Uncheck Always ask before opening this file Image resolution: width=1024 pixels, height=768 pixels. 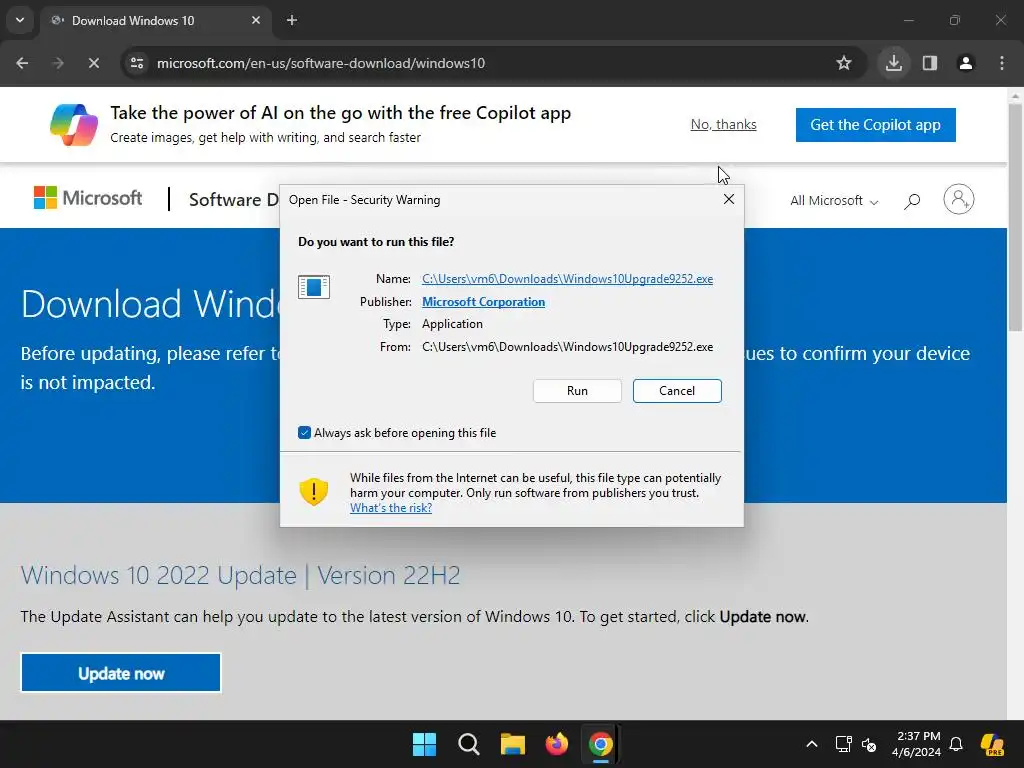[304, 432]
